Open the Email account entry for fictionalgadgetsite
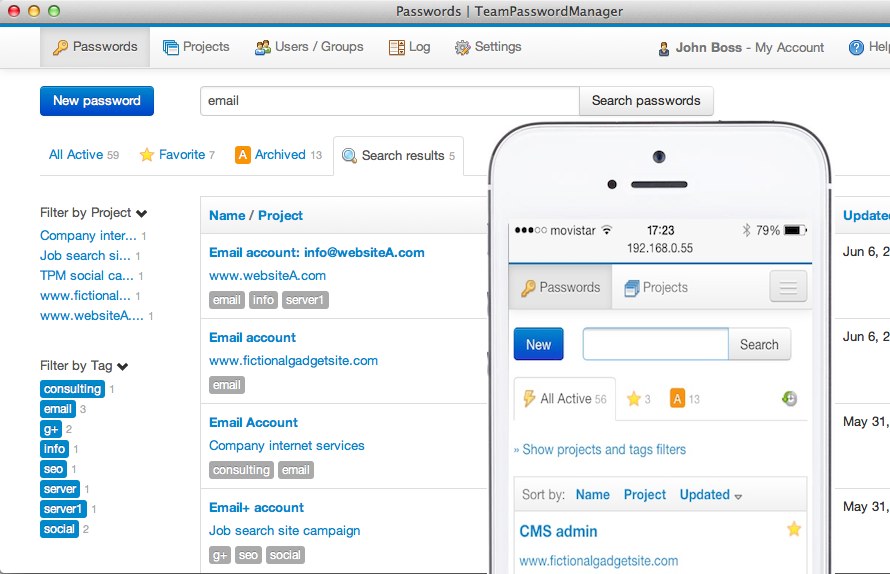Viewport: 890px width, 574px height. pyautogui.click(x=253, y=338)
